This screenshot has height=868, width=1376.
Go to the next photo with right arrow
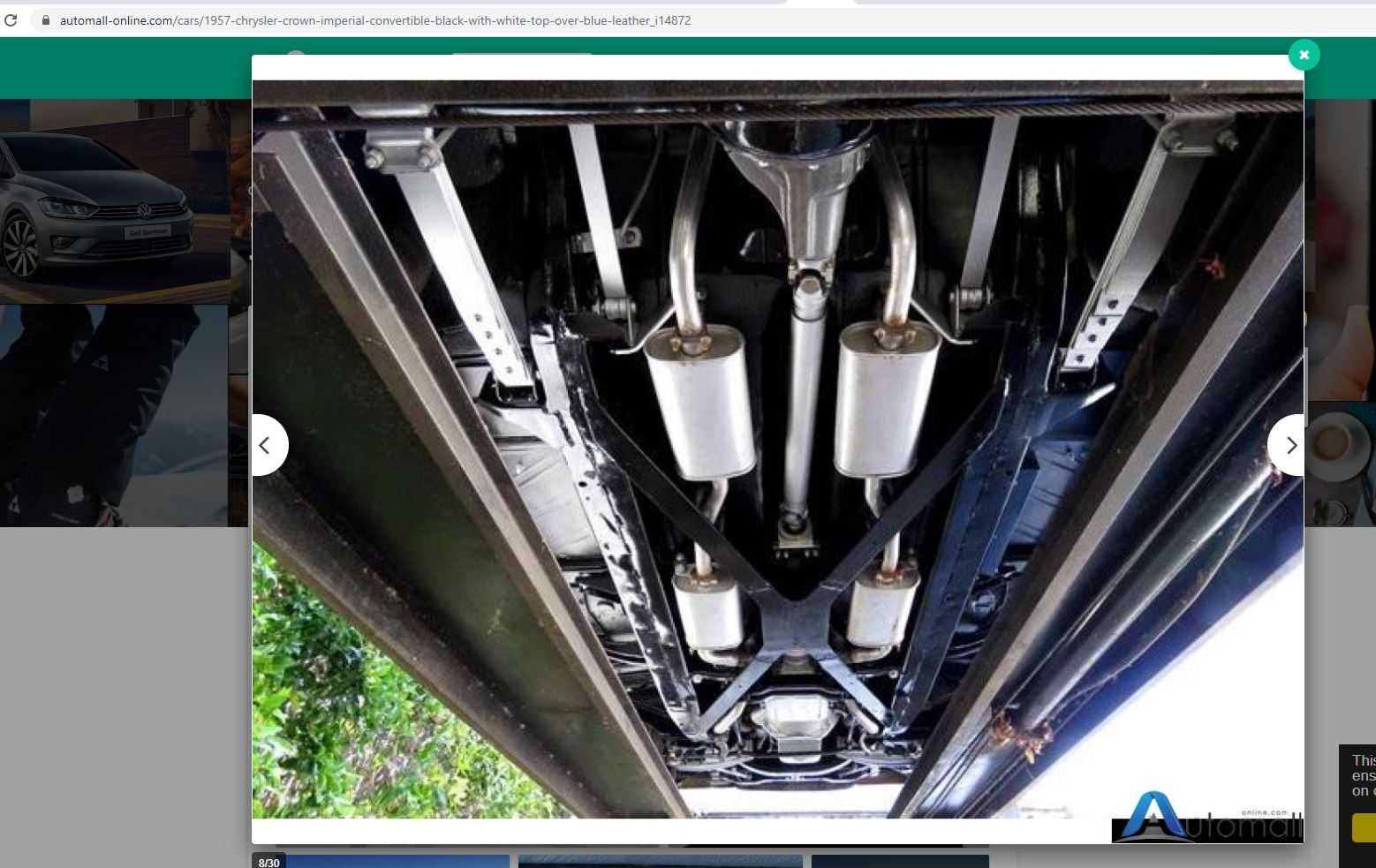tap(1289, 445)
